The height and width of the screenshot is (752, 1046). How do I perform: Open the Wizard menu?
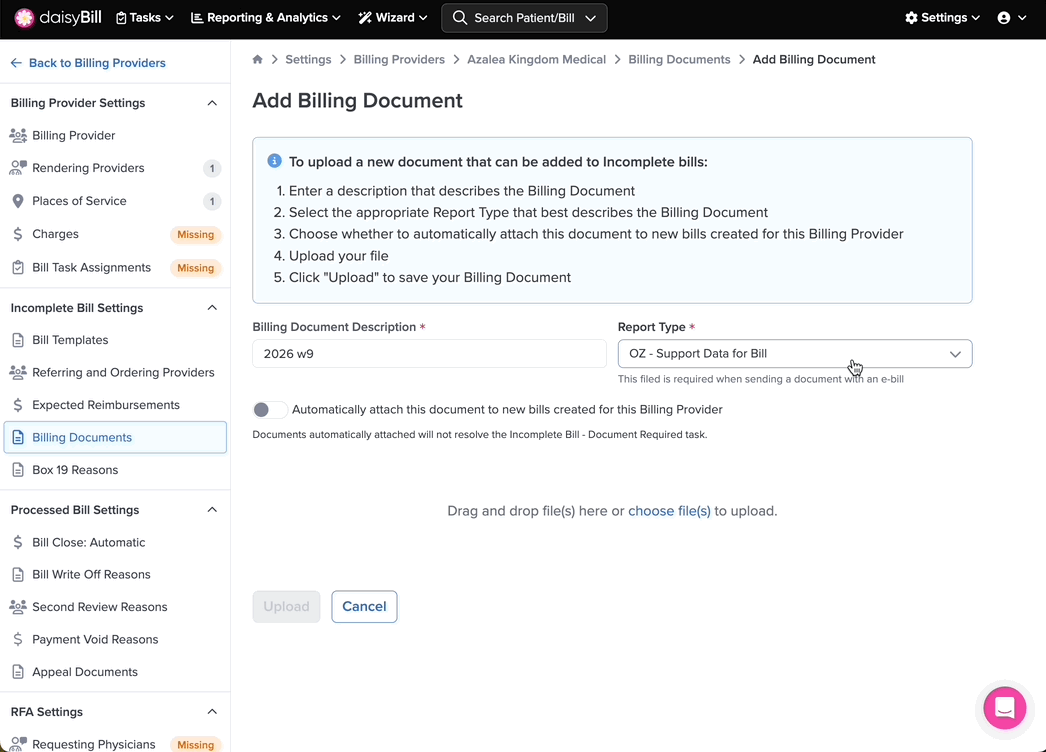(393, 18)
